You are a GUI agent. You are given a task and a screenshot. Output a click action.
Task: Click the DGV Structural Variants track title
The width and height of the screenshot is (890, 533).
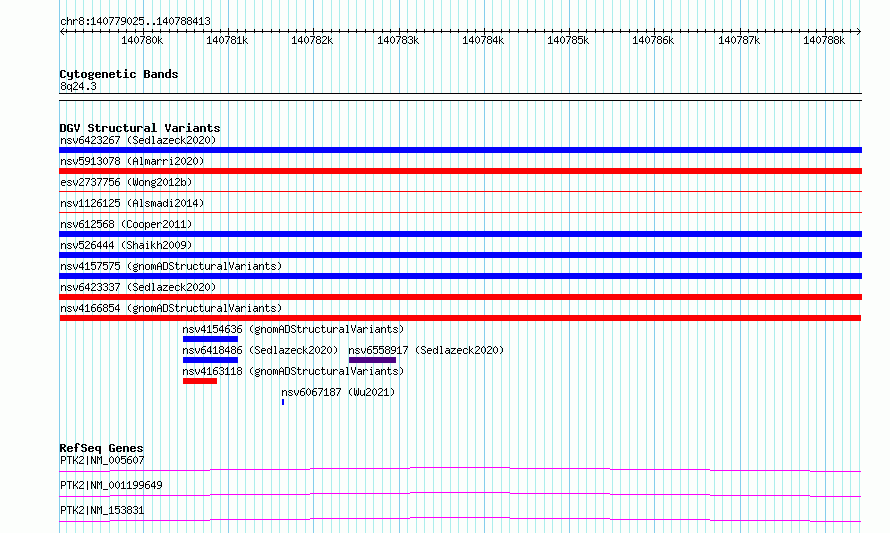[x=140, y=128]
